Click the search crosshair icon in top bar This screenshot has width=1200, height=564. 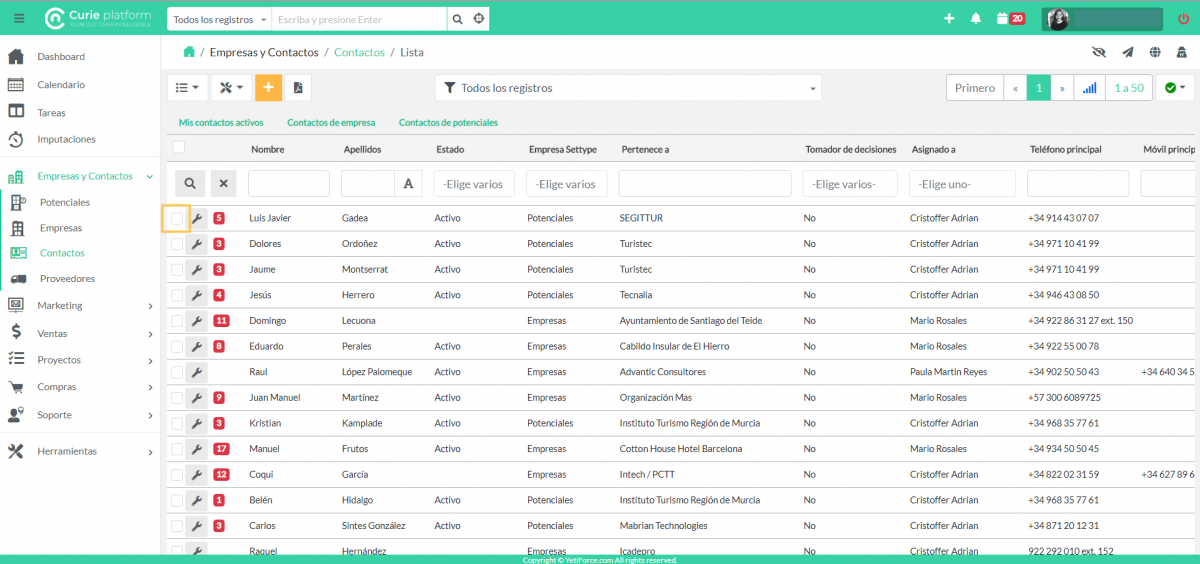click(x=479, y=19)
